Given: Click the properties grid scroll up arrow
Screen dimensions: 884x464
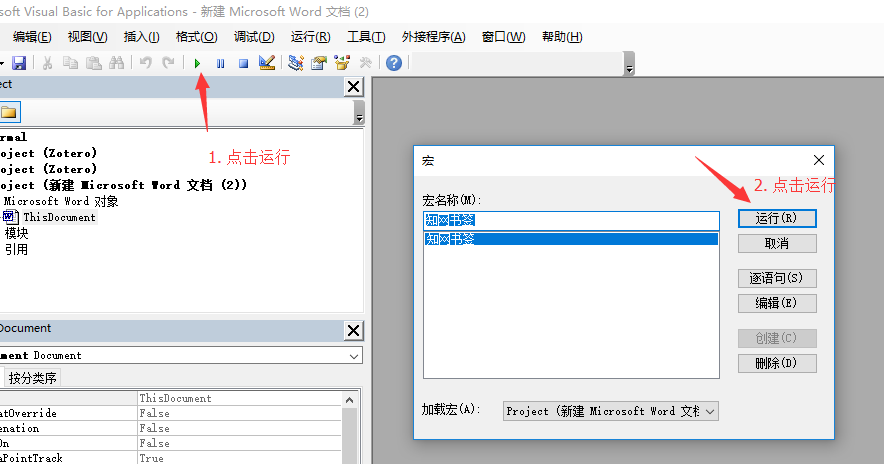Looking at the screenshot, I should [350, 400].
